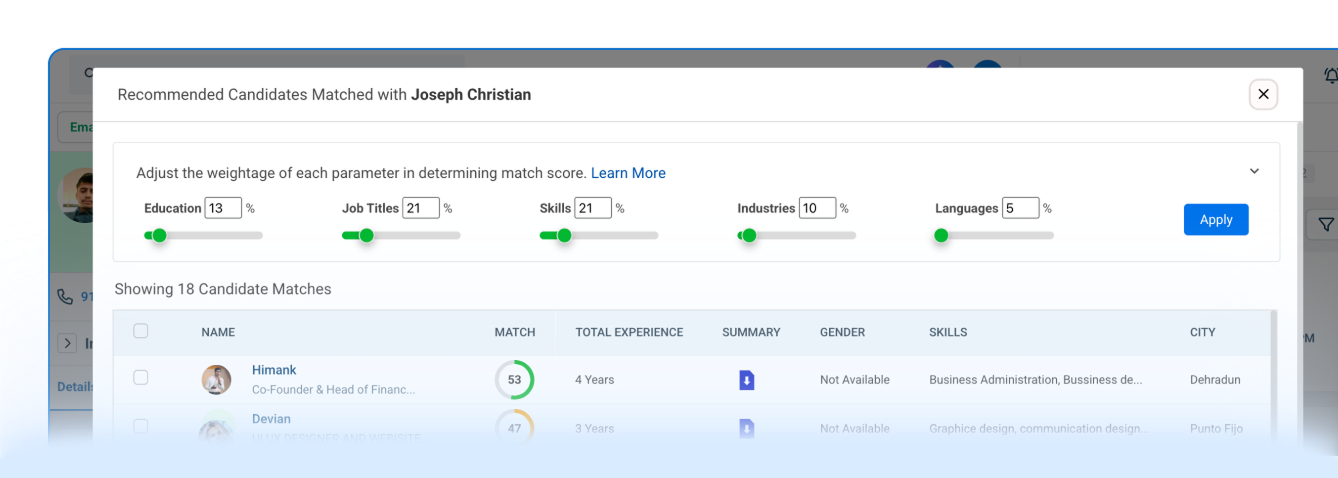Screen dimensions: 1338x478
Task: Click the CITY column header
Action: (x=1203, y=332)
